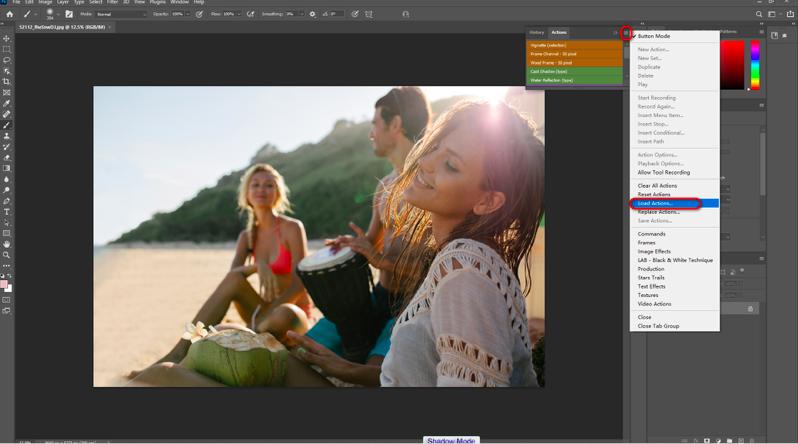Open the blending Mode dropdown
This screenshot has width=798, height=444.
121,14
